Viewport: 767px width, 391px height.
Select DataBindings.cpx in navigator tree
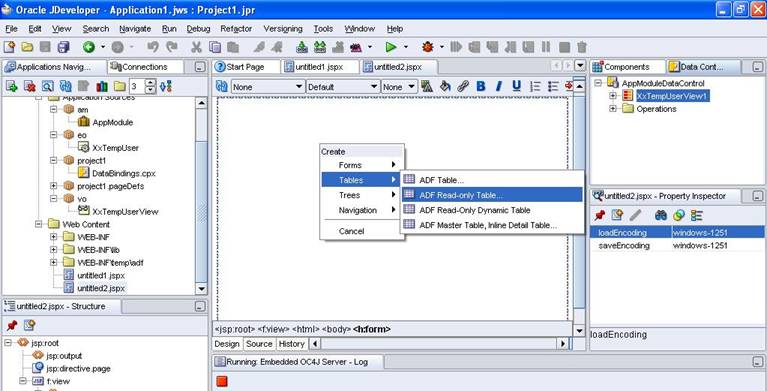(x=123, y=173)
